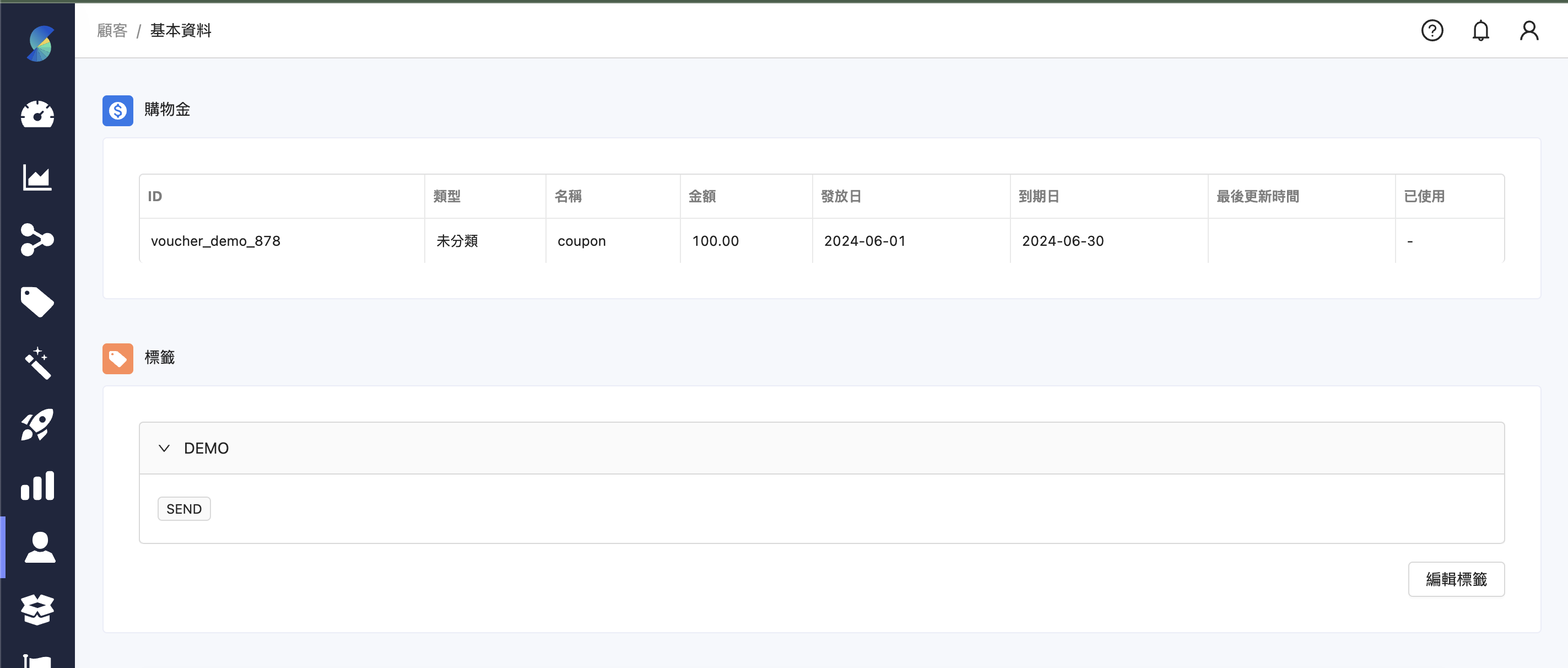Open the dashboard gauge icon in sidebar
The image size is (1568, 668).
tap(37, 115)
